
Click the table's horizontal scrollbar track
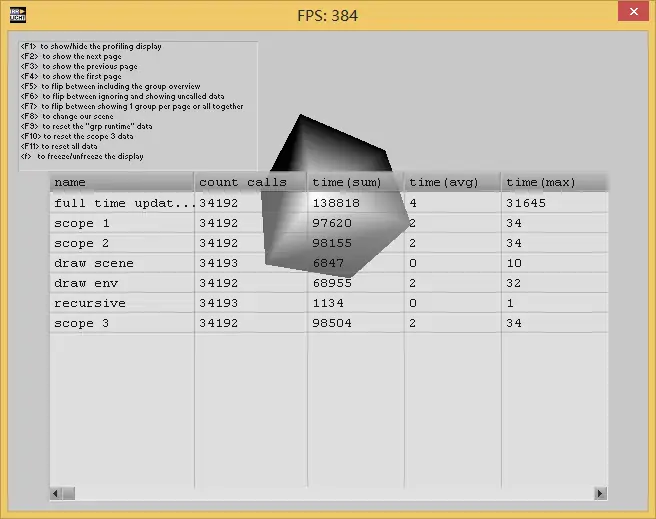click(x=330, y=493)
